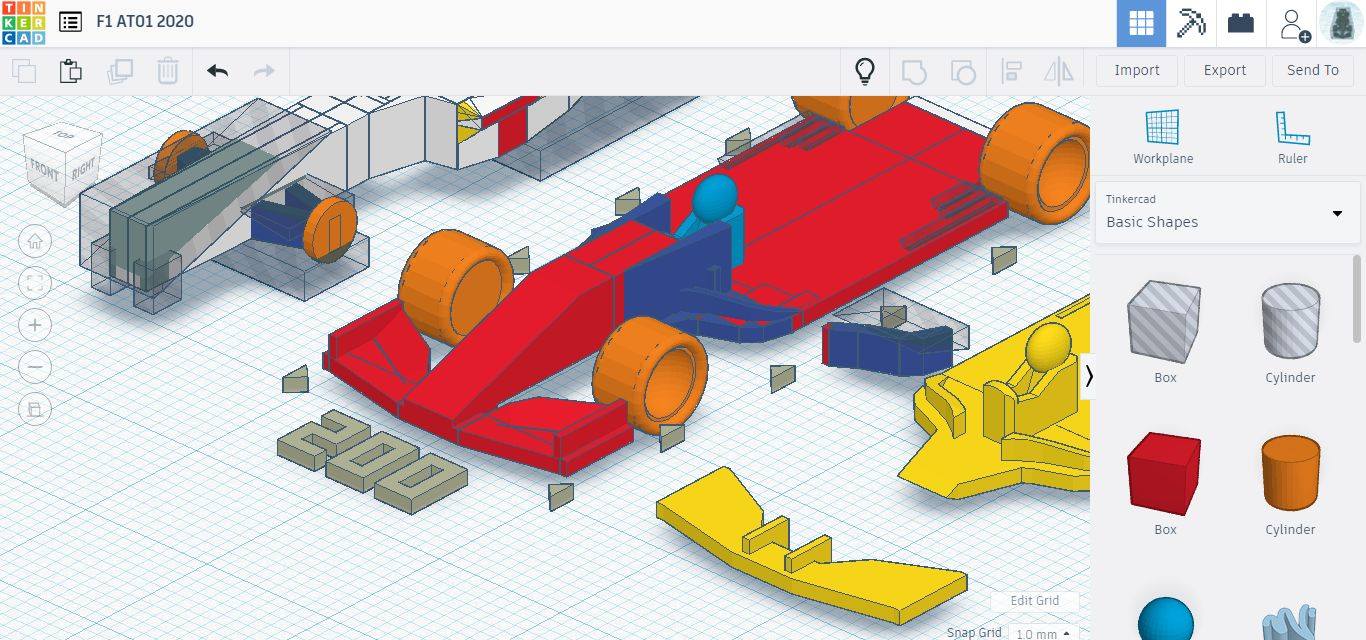Activate the 3D design grid view
Image resolution: width=1366 pixels, height=640 pixels.
pyautogui.click(x=1141, y=23)
